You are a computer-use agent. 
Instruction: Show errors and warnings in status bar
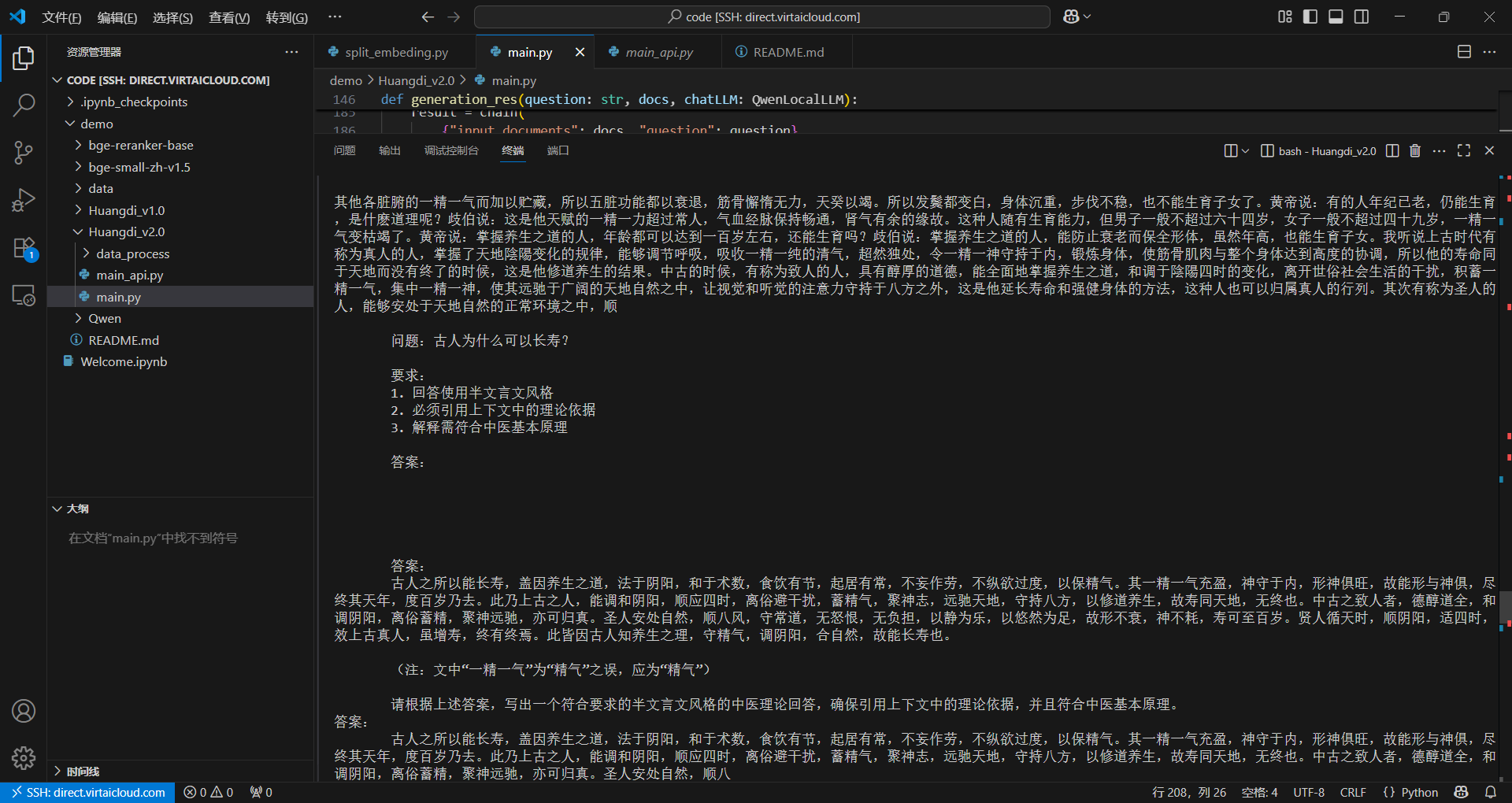tap(209, 792)
